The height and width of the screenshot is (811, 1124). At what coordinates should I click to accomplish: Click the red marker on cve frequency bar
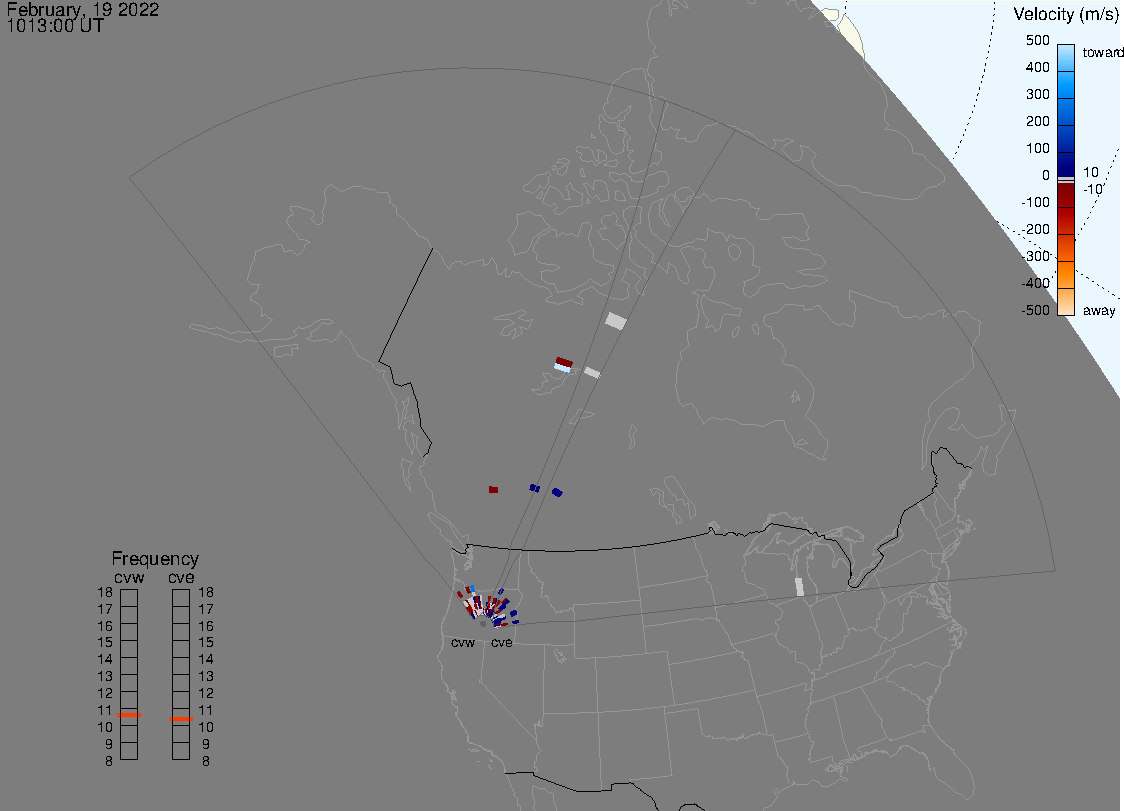coord(181,718)
